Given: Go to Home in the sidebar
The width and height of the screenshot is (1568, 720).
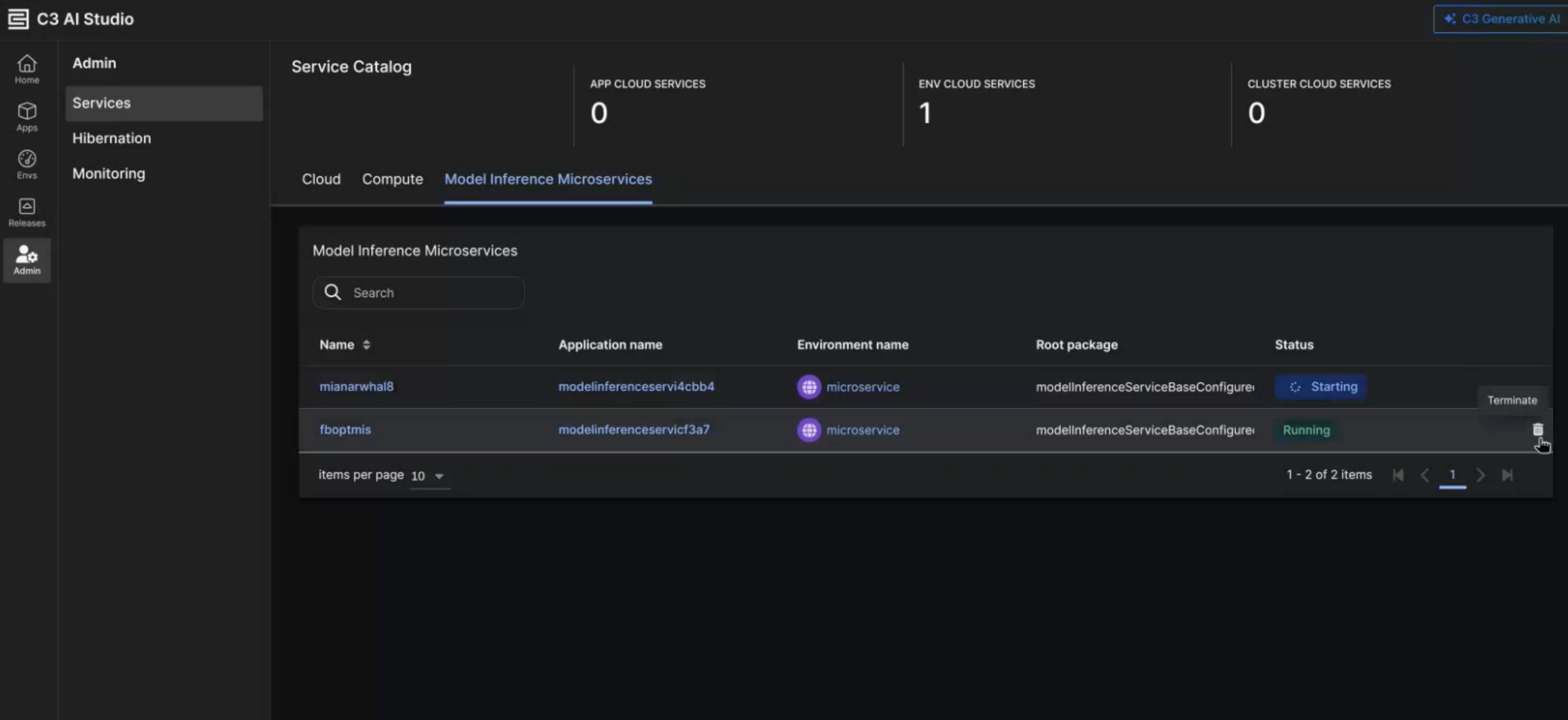Looking at the screenshot, I should pos(27,69).
